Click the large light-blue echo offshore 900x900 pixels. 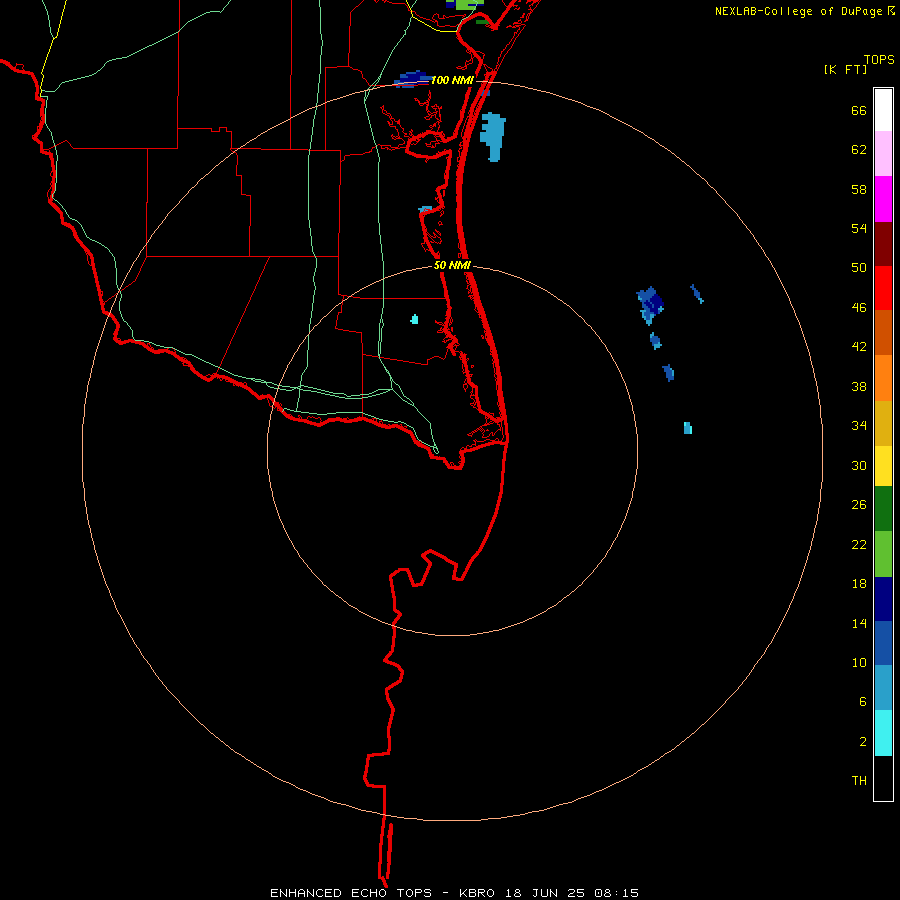tap(493, 137)
